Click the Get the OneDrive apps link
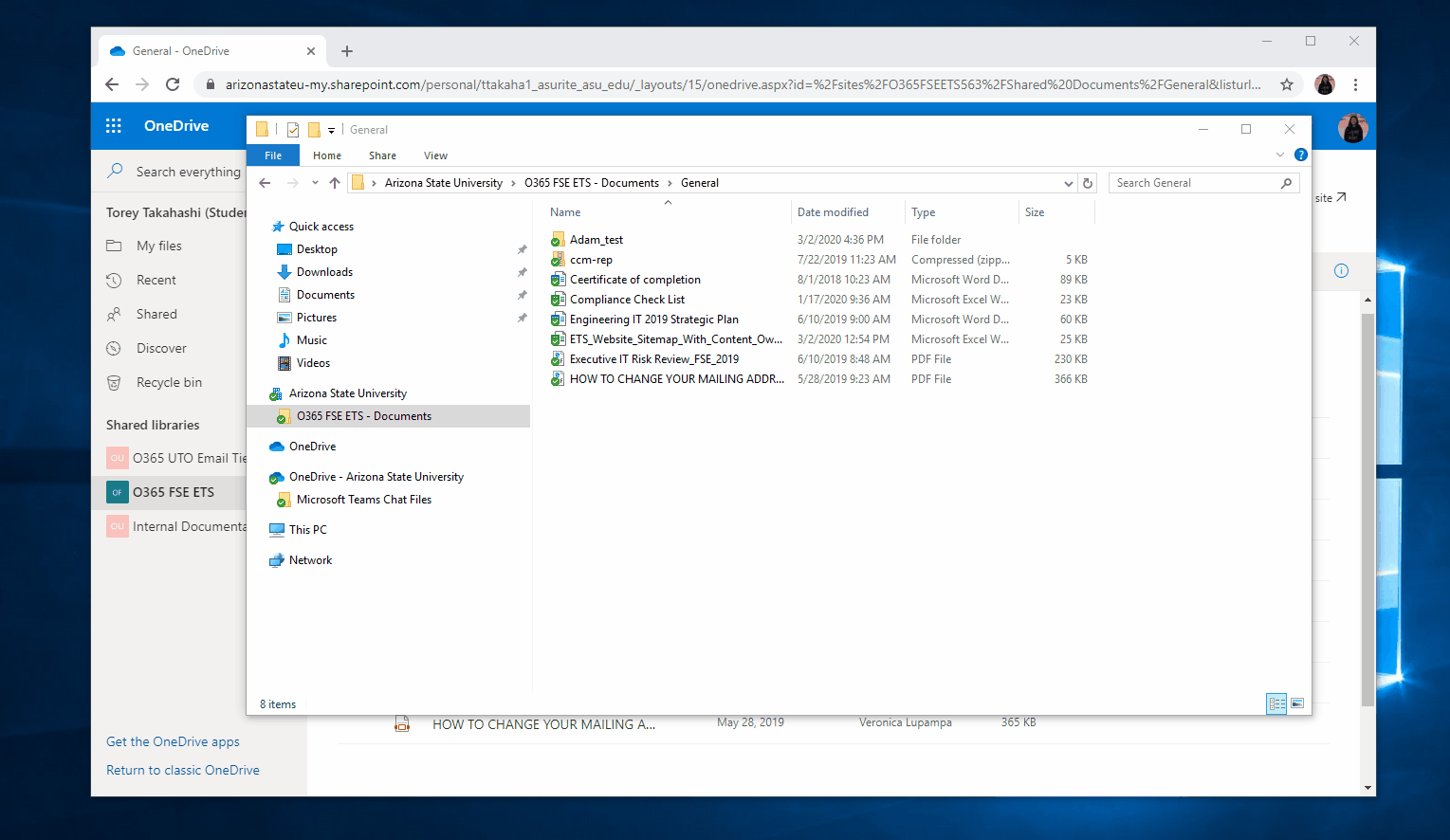The image size is (1450, 840). coord(173,741)
